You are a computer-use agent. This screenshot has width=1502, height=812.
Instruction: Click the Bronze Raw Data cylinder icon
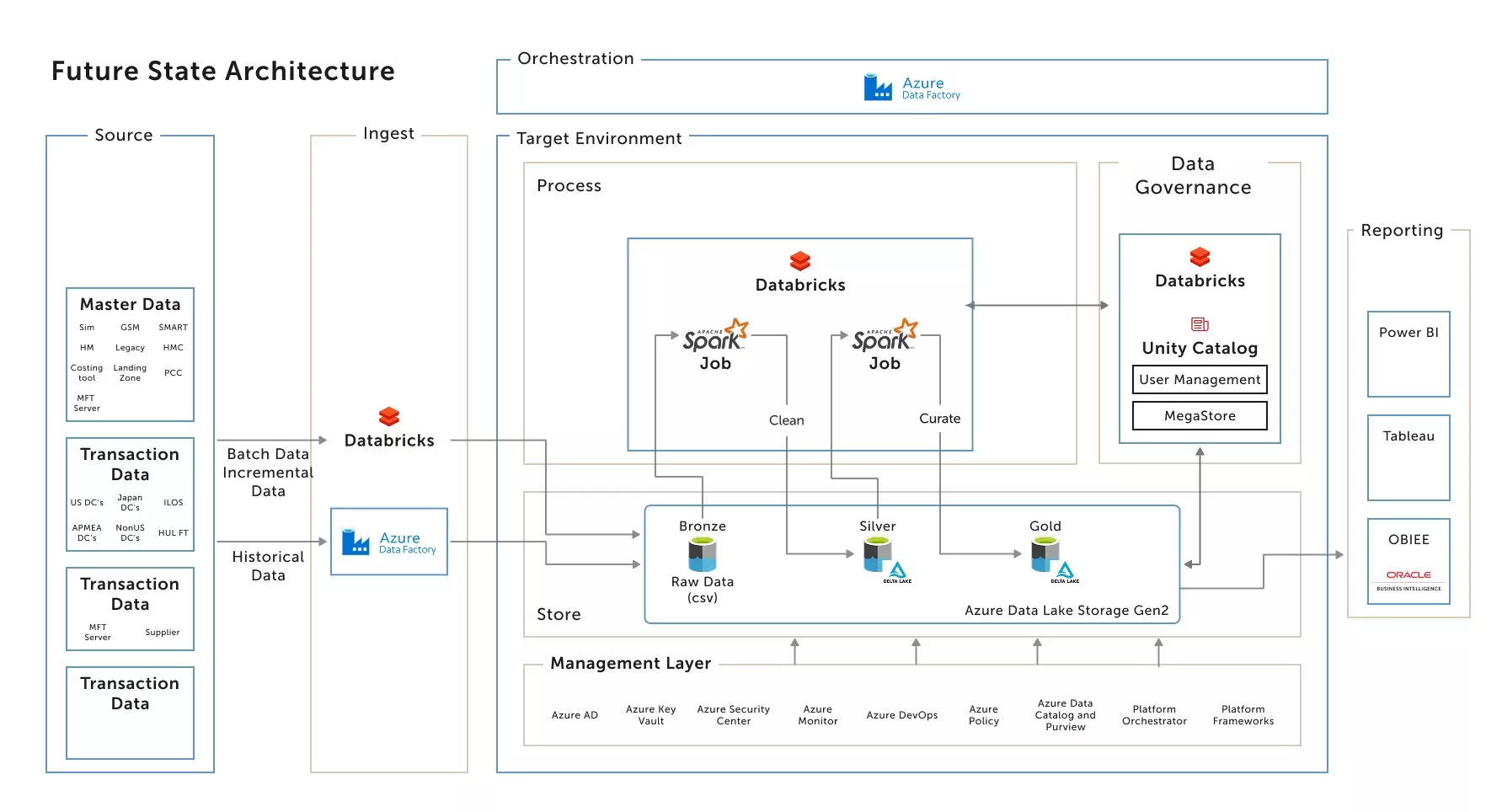702,556
